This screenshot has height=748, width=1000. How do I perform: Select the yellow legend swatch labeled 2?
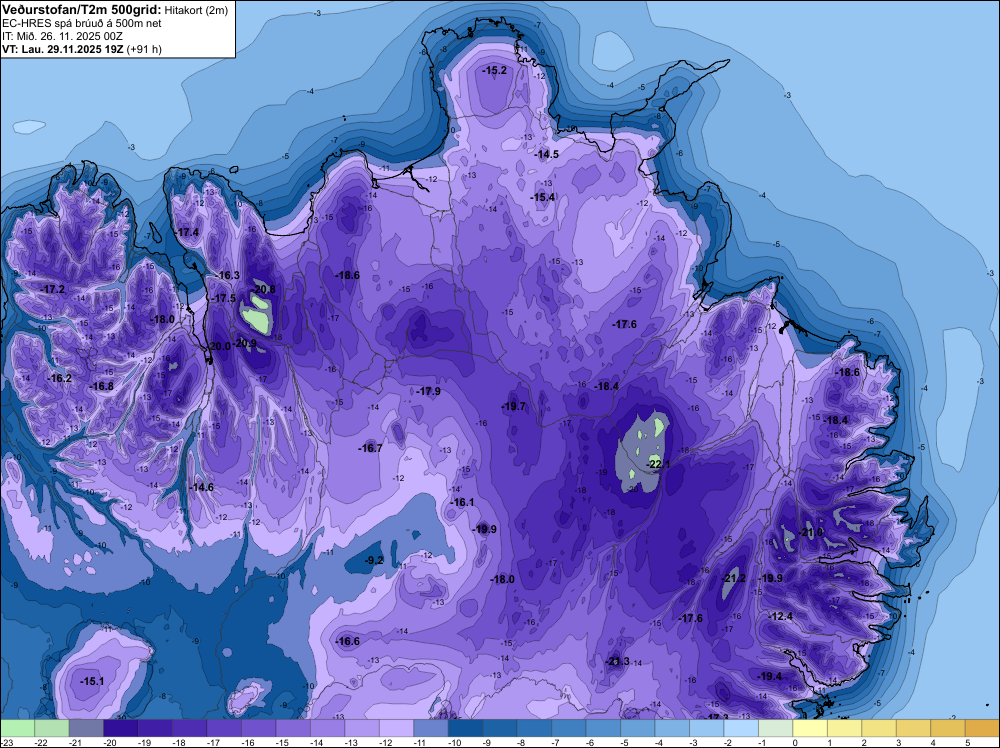879,728
